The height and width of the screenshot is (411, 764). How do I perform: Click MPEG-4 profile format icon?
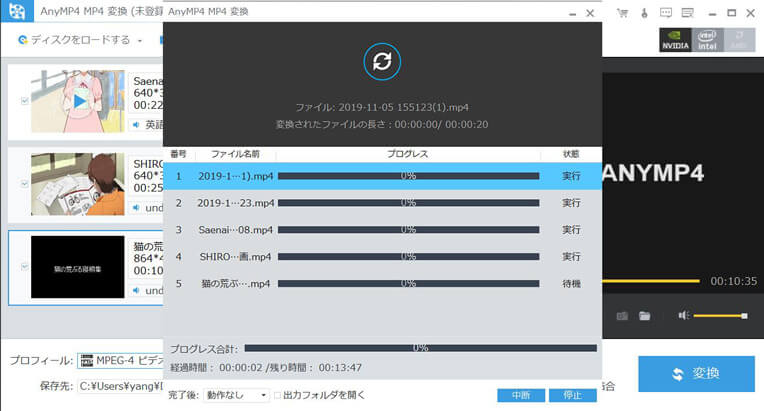coord(87,360)
